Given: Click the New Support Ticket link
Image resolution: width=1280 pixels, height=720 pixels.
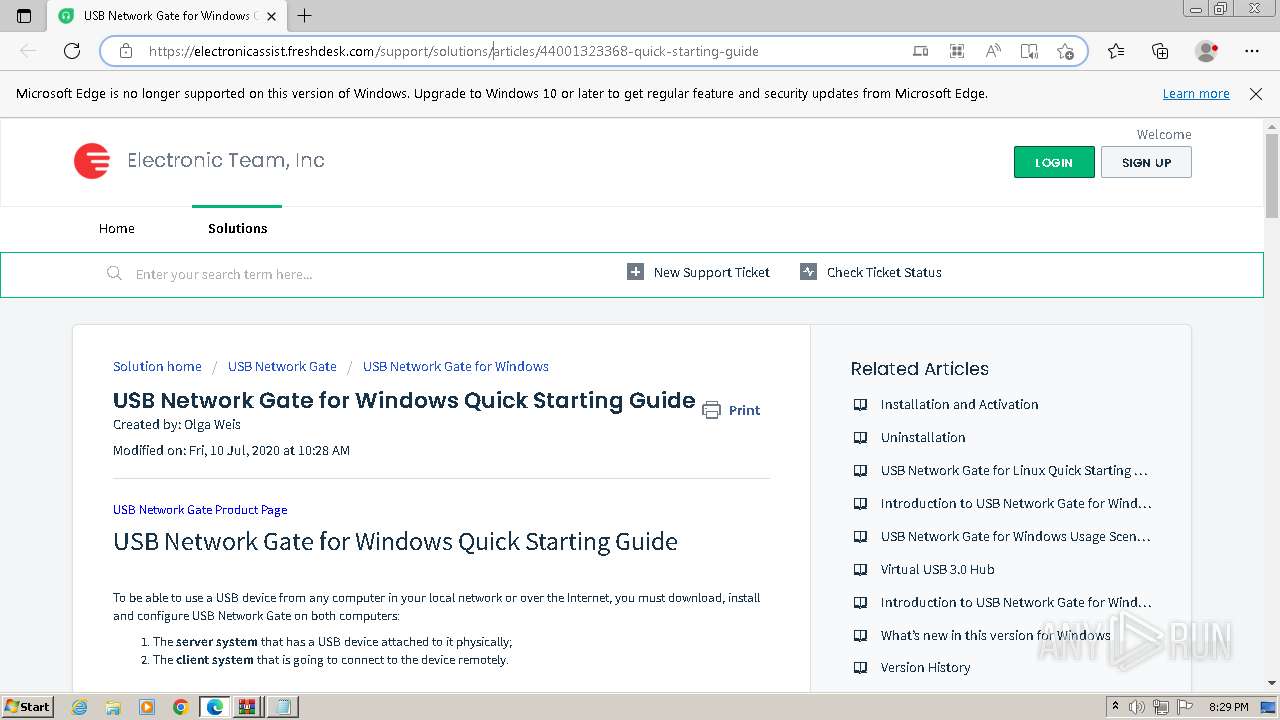Looking at the screenshot, I should tap(712, 272).
